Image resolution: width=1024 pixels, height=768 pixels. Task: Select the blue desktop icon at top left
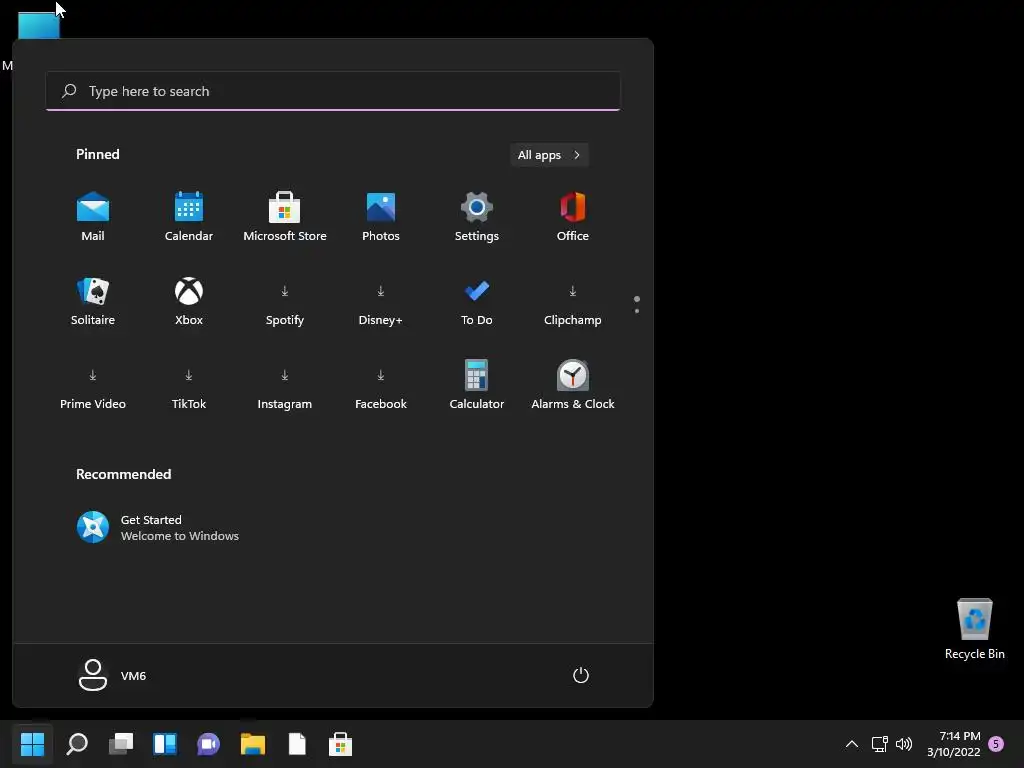coord(39,25)
